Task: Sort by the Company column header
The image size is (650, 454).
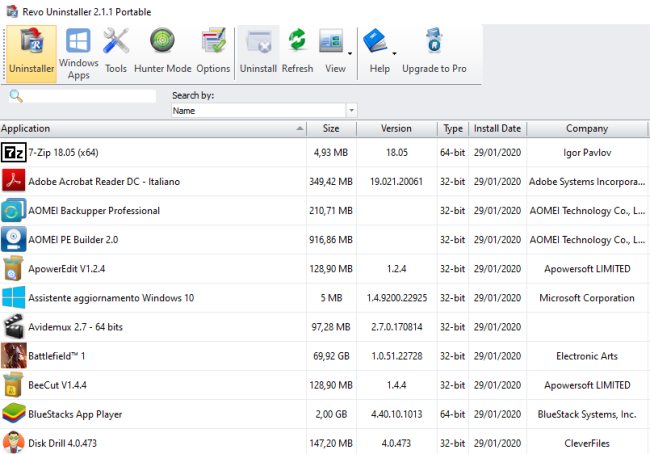Action: [587, 129]
